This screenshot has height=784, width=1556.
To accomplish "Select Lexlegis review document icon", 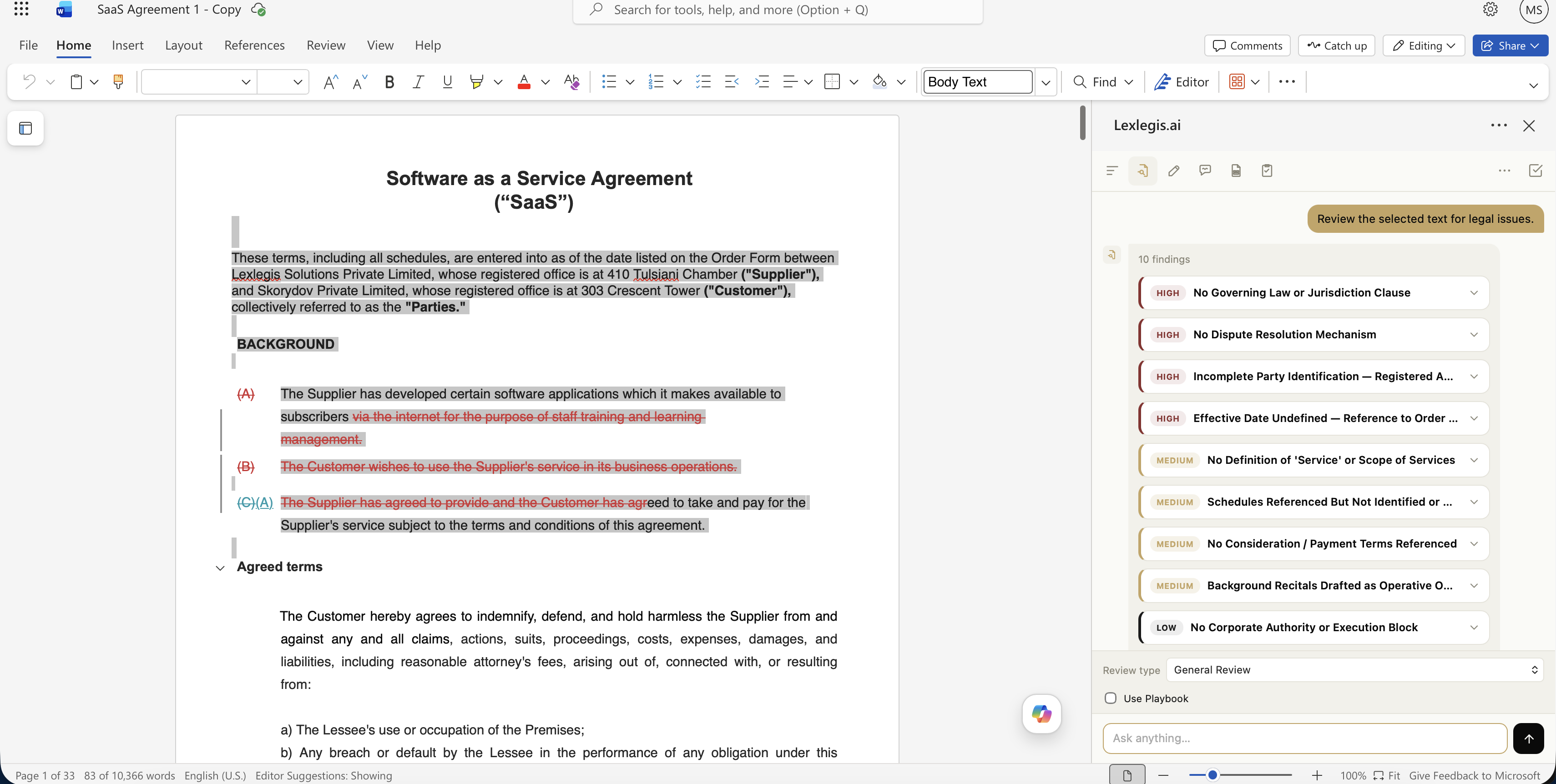I will coord(1142,171).
